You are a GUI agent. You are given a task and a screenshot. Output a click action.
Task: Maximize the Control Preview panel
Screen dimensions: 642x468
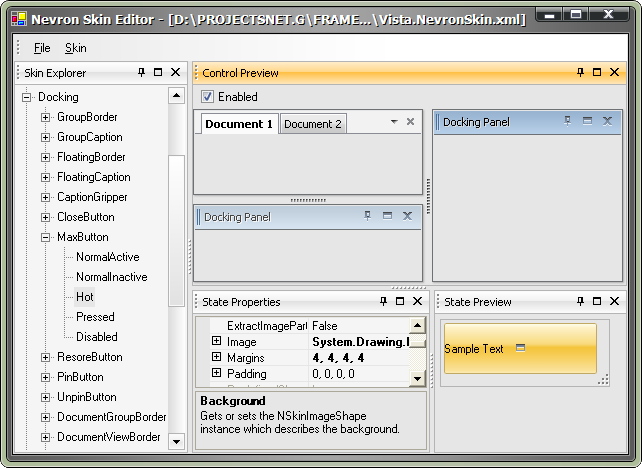tap(597, 72)
